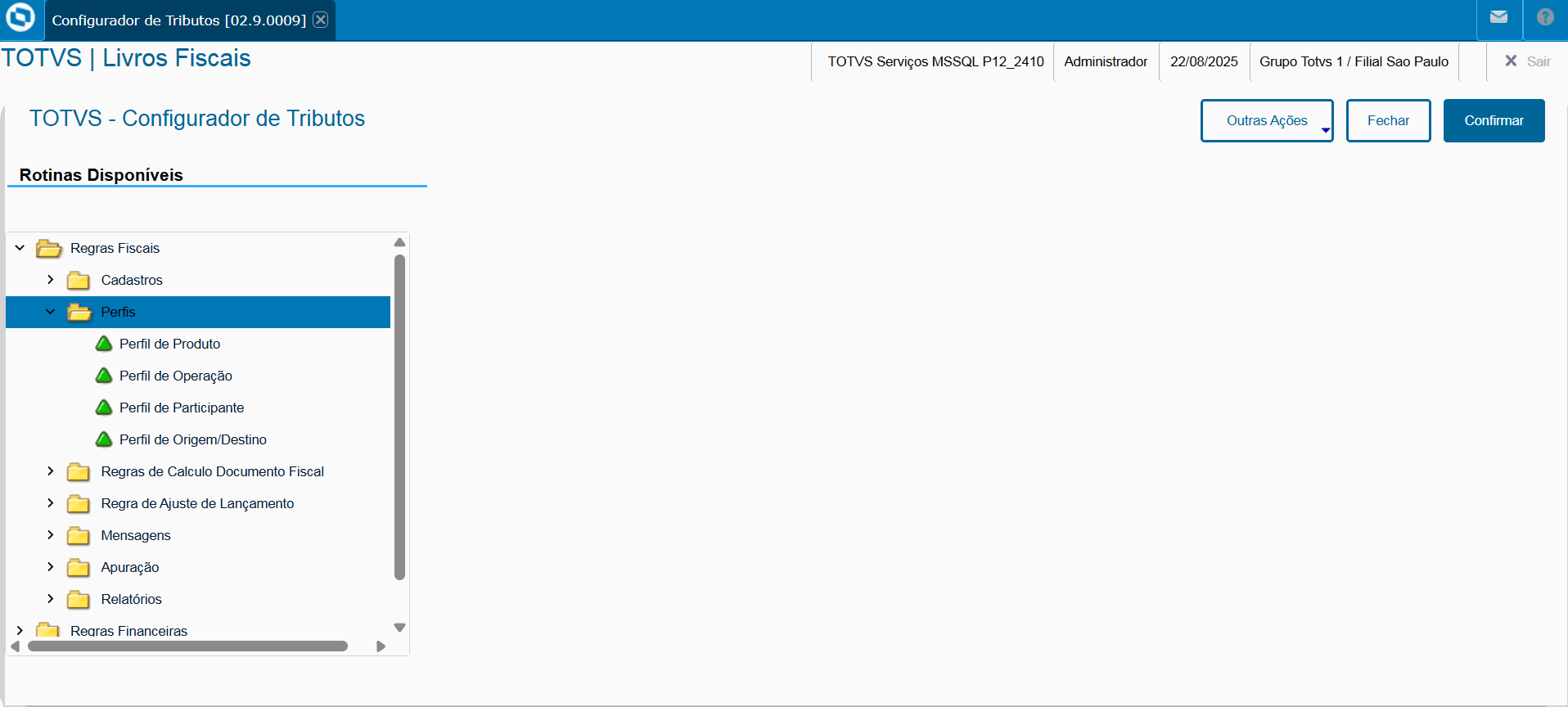Screen dimensions: 1568x707
Task: Click the Administrador user label
Action: tap(1106, 61)
